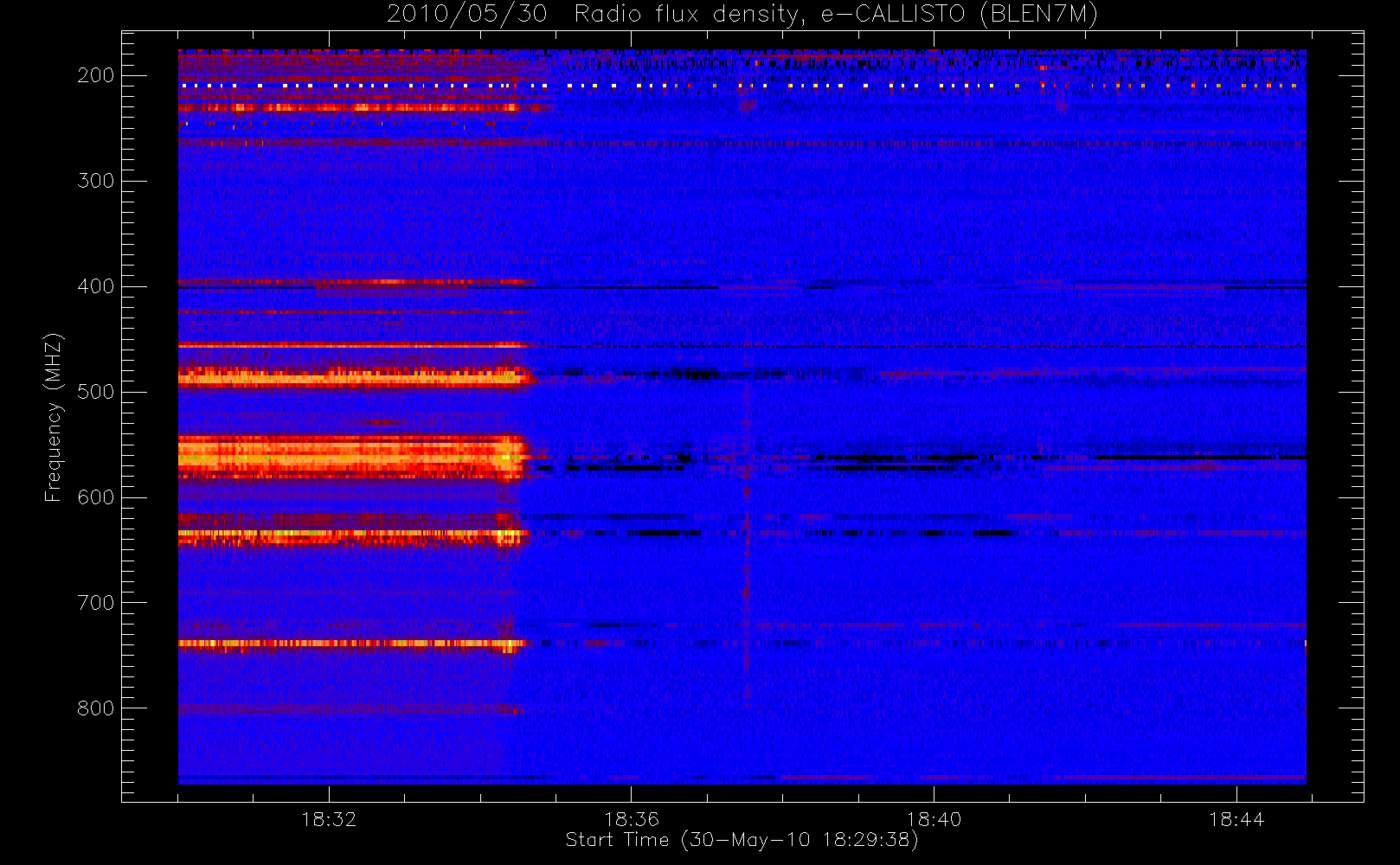Click the 18:40 time tick label

pyautogui.click(x=934, y=819)
